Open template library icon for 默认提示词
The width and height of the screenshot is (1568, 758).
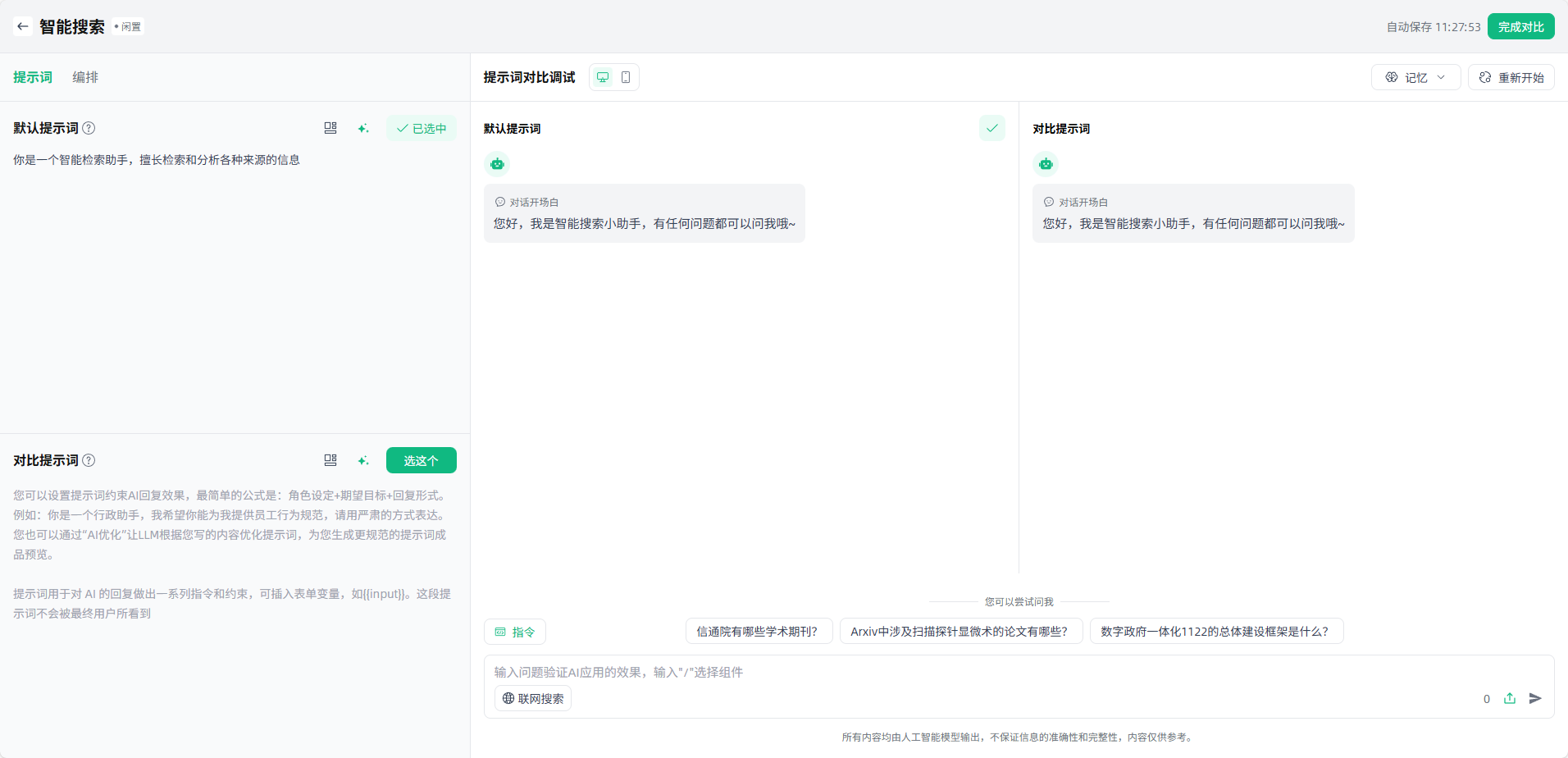tap(330, 128)
